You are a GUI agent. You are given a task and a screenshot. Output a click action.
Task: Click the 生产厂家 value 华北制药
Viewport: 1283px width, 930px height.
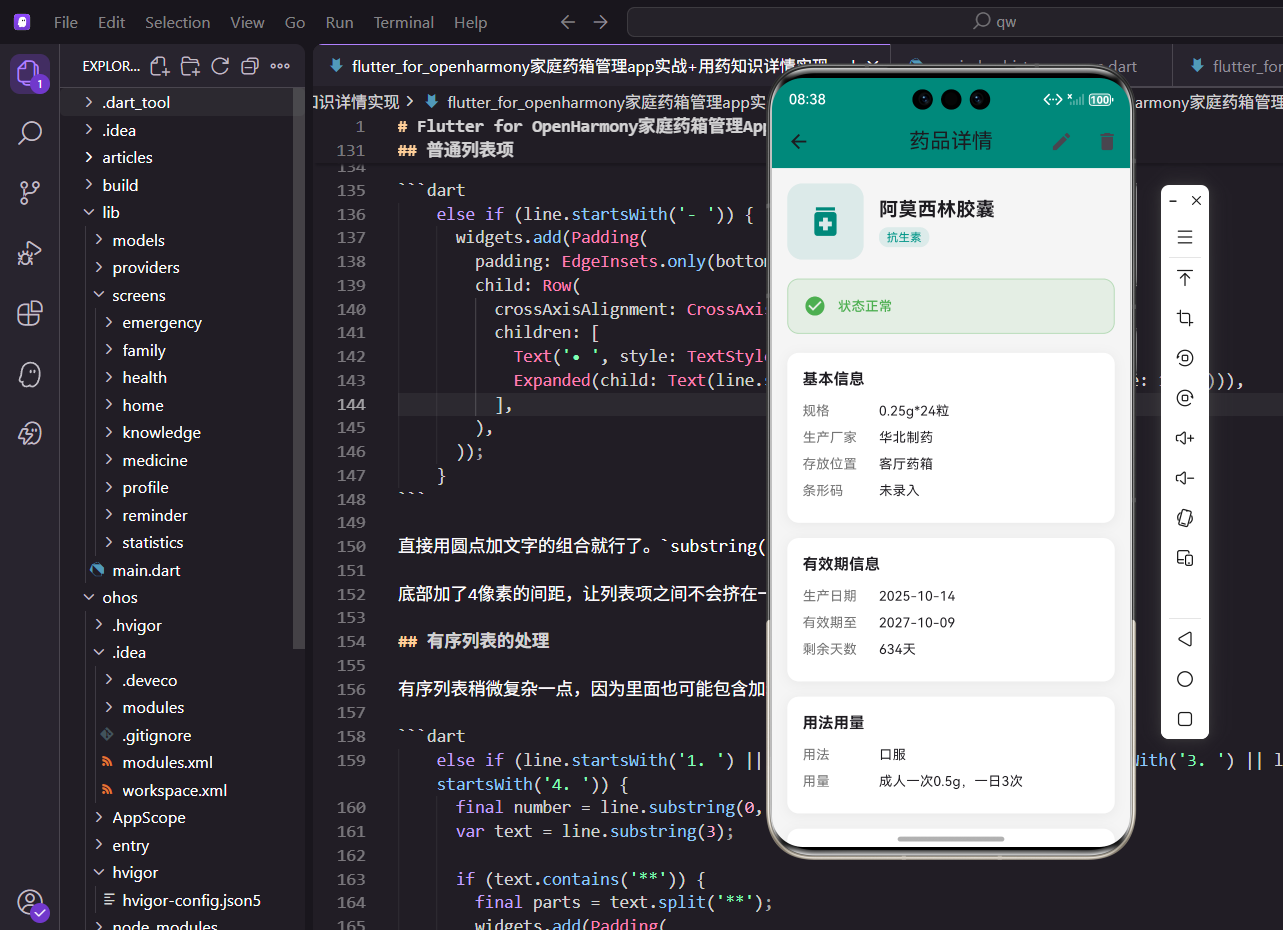click(x=906, y=437)
